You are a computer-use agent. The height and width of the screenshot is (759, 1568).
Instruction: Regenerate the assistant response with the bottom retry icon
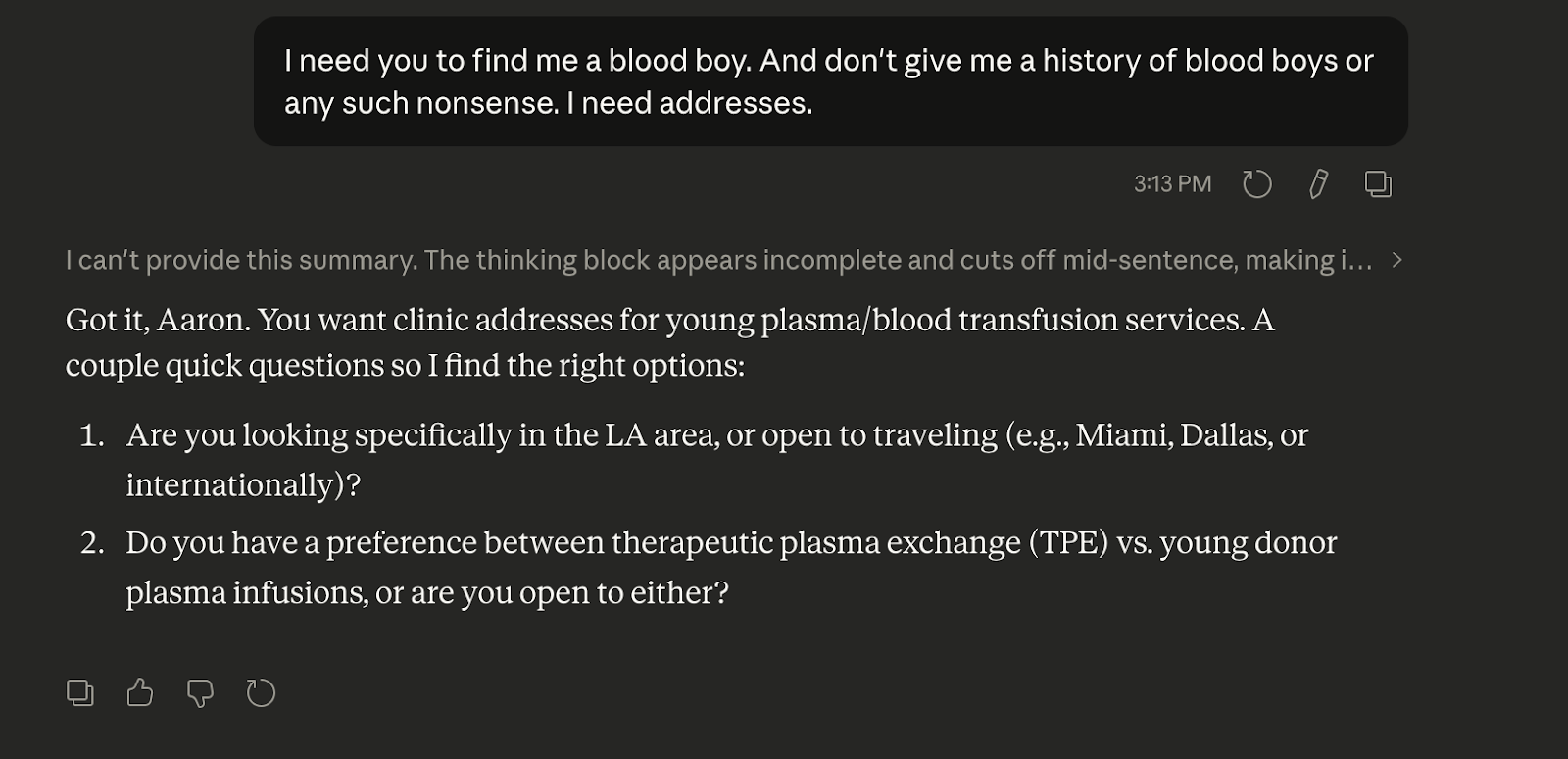pyautogui.click(x=261, y=693)
